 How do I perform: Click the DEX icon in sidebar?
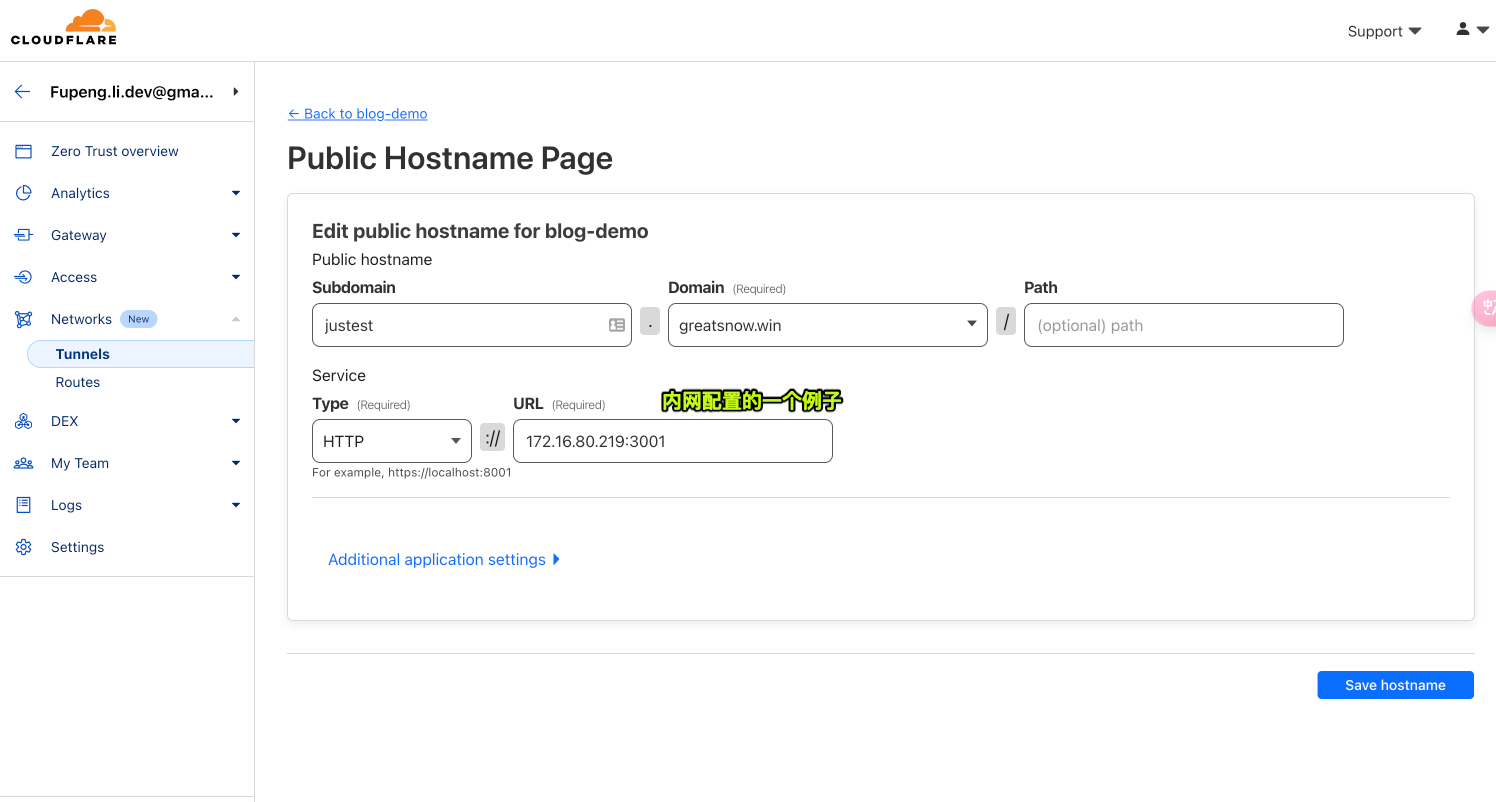(x=24, y=421)
